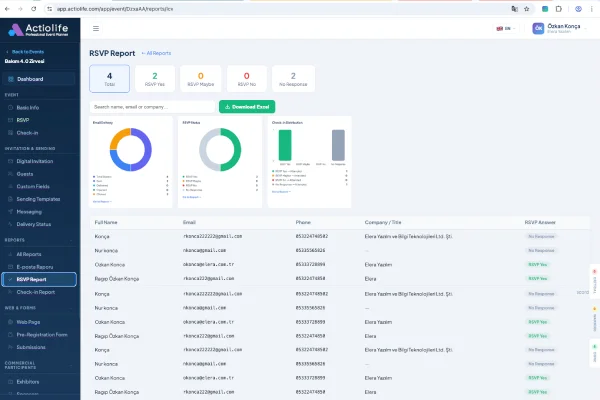Click the Messaging sidebar icon
The height and width of the screenshot is (400, 600).
pos(9,211)
